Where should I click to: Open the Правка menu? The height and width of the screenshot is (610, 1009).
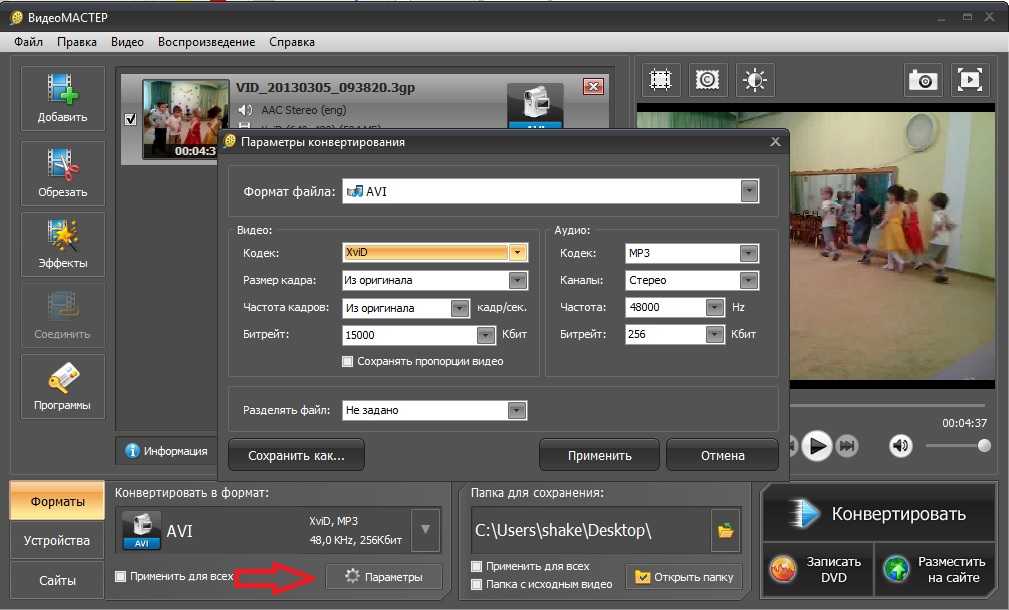77,42
